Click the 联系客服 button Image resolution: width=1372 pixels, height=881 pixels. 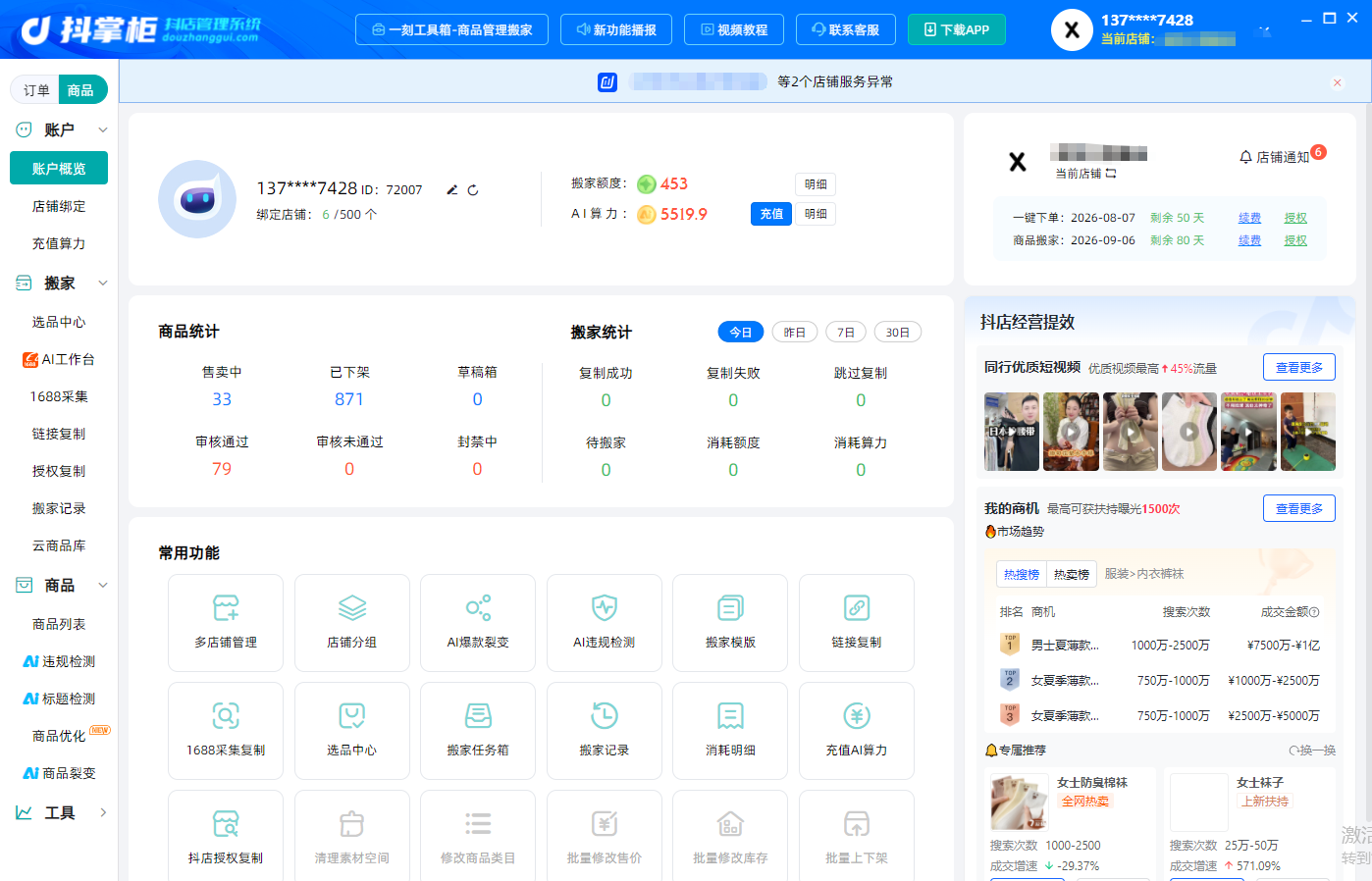pyautogui.click(x=846, y=29)
